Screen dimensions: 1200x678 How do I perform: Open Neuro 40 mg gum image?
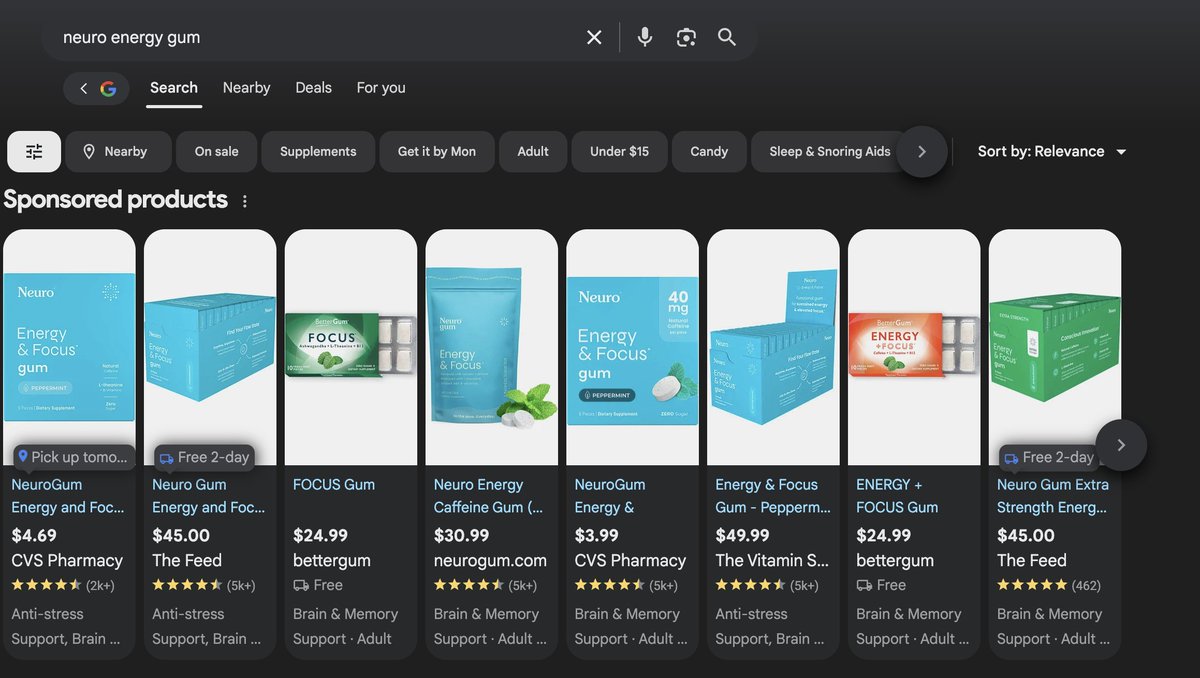tap(633, 347)
